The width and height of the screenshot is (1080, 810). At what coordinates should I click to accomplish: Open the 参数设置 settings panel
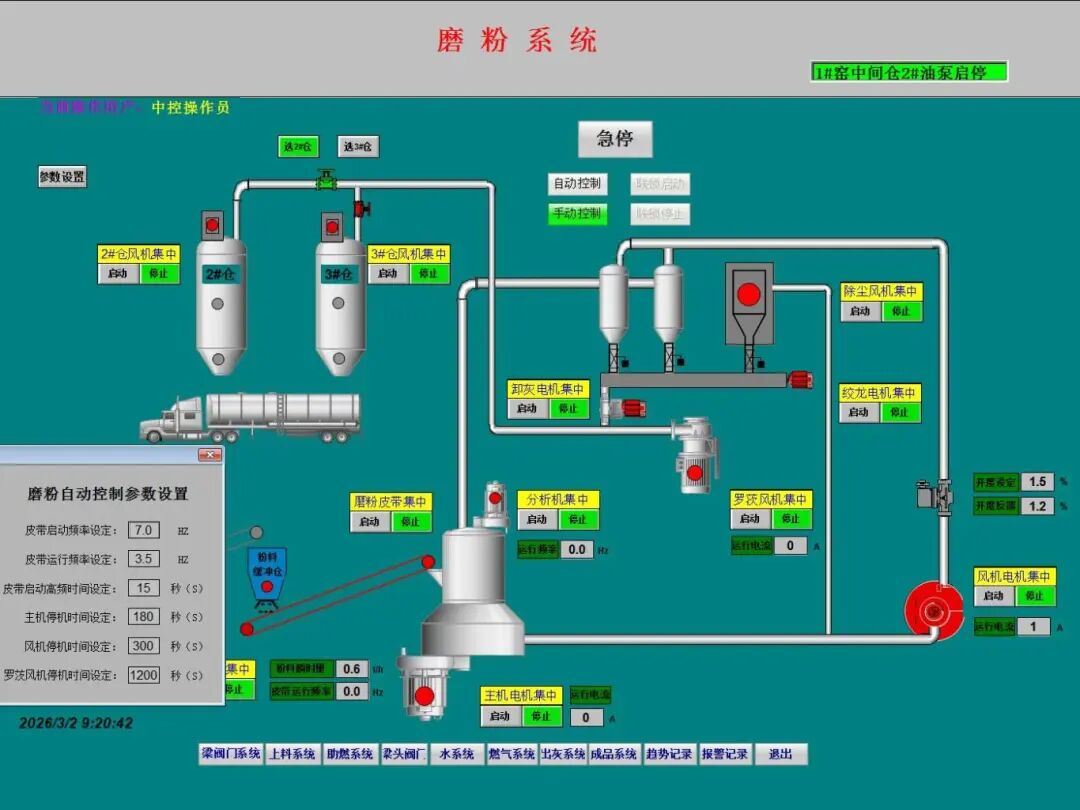pyautogui.click(x=62, y=176)
